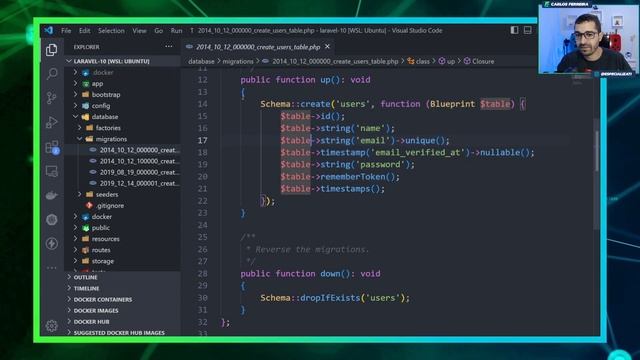Open the Selection menu
640x360 pixels.
pyautogui.click(x=111, y=31)
